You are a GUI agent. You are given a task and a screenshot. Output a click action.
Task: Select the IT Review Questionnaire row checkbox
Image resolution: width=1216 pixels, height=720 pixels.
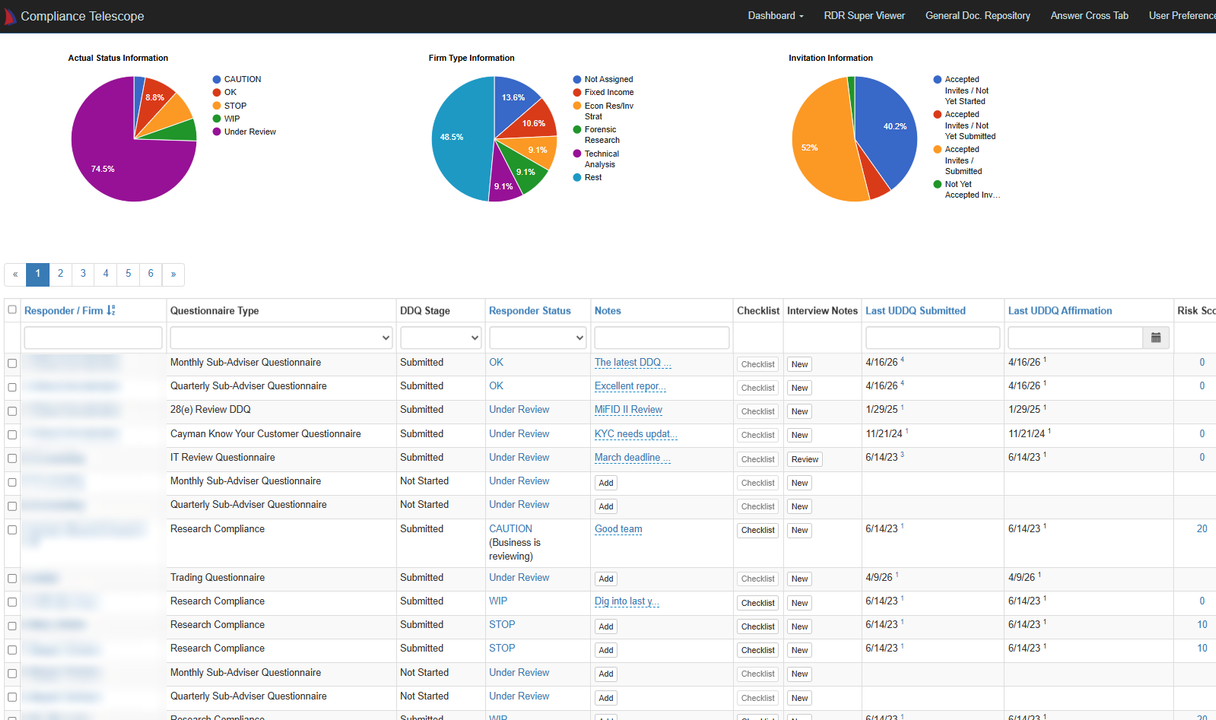[12, 459]
